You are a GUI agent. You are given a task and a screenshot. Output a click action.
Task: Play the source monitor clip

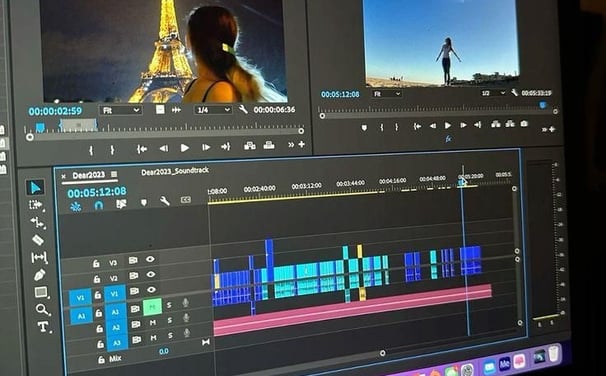pyautogui.click(x=185, y=148)
